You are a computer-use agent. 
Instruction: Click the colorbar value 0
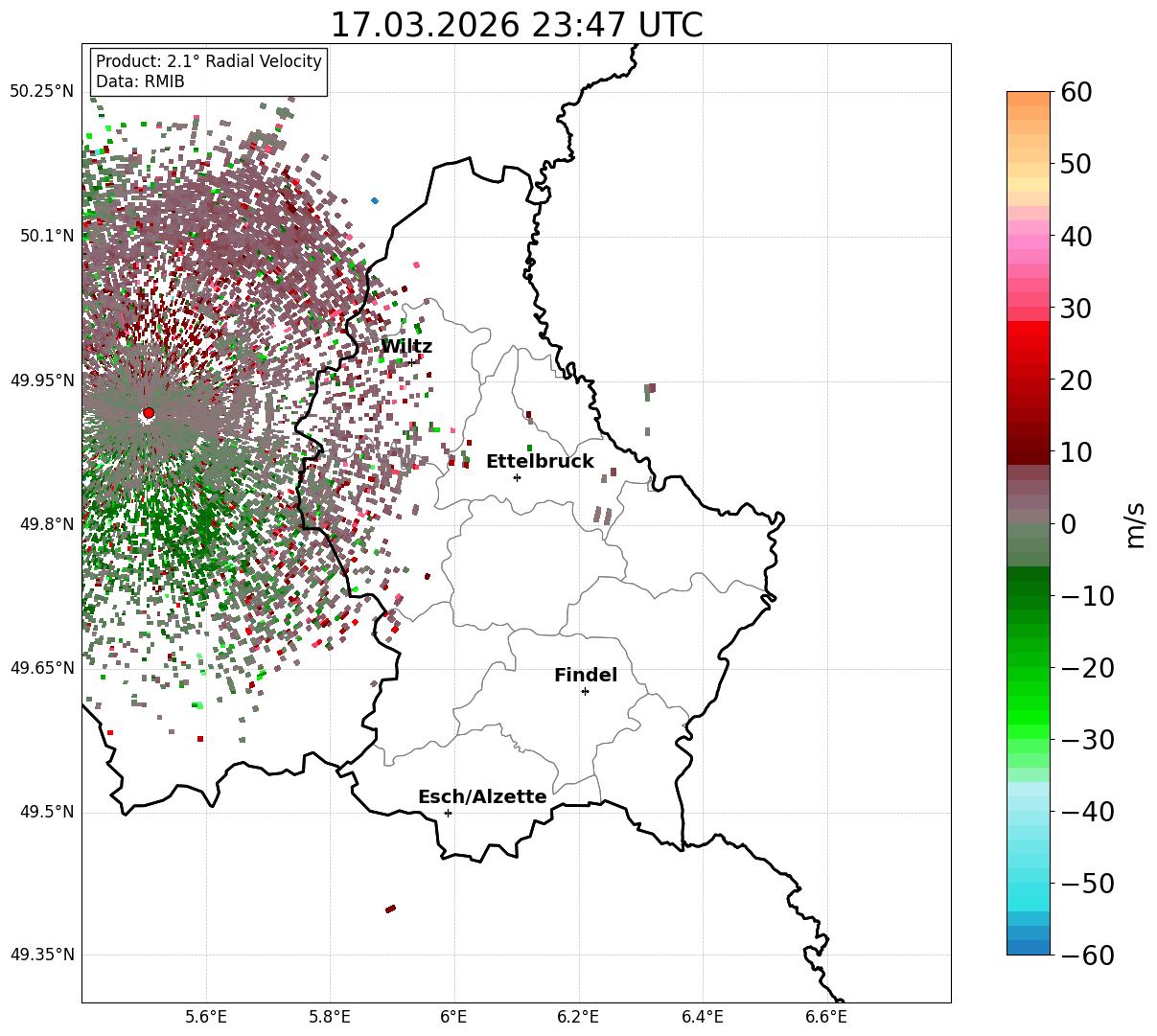1069,524
